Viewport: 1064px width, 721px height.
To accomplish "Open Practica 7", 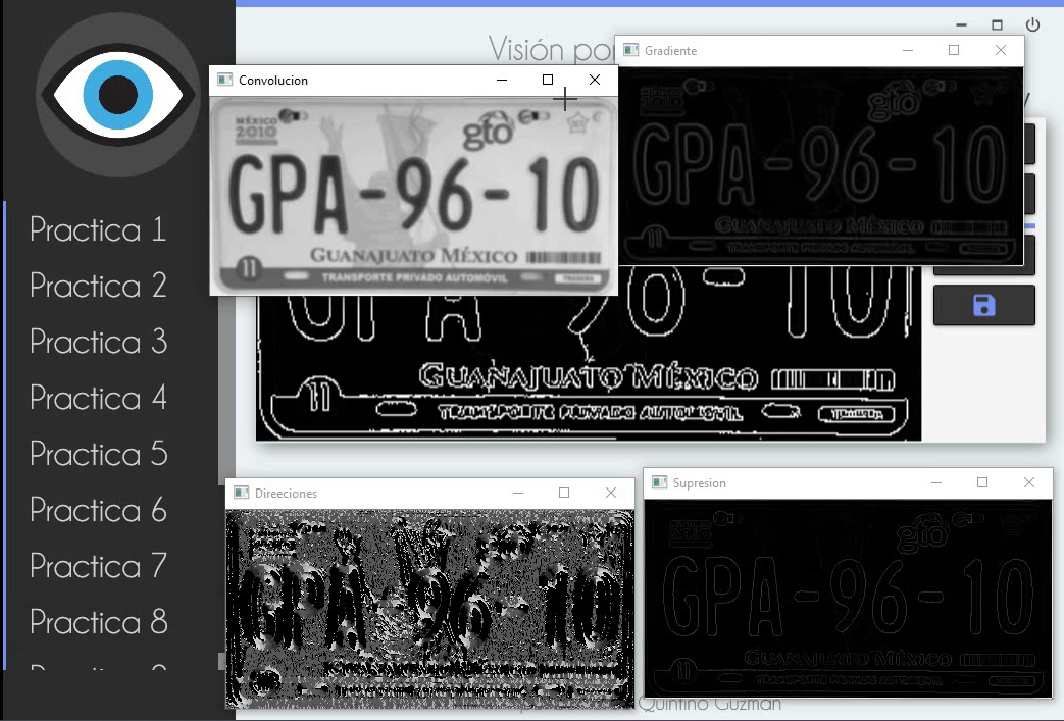I will coord(98,566).
